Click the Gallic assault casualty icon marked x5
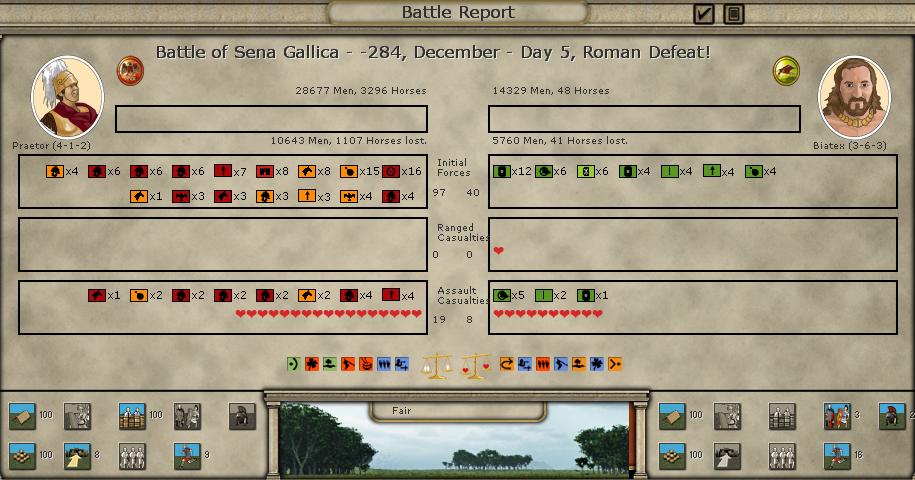Viewport: 915px width, 480px height. (502, 296)
